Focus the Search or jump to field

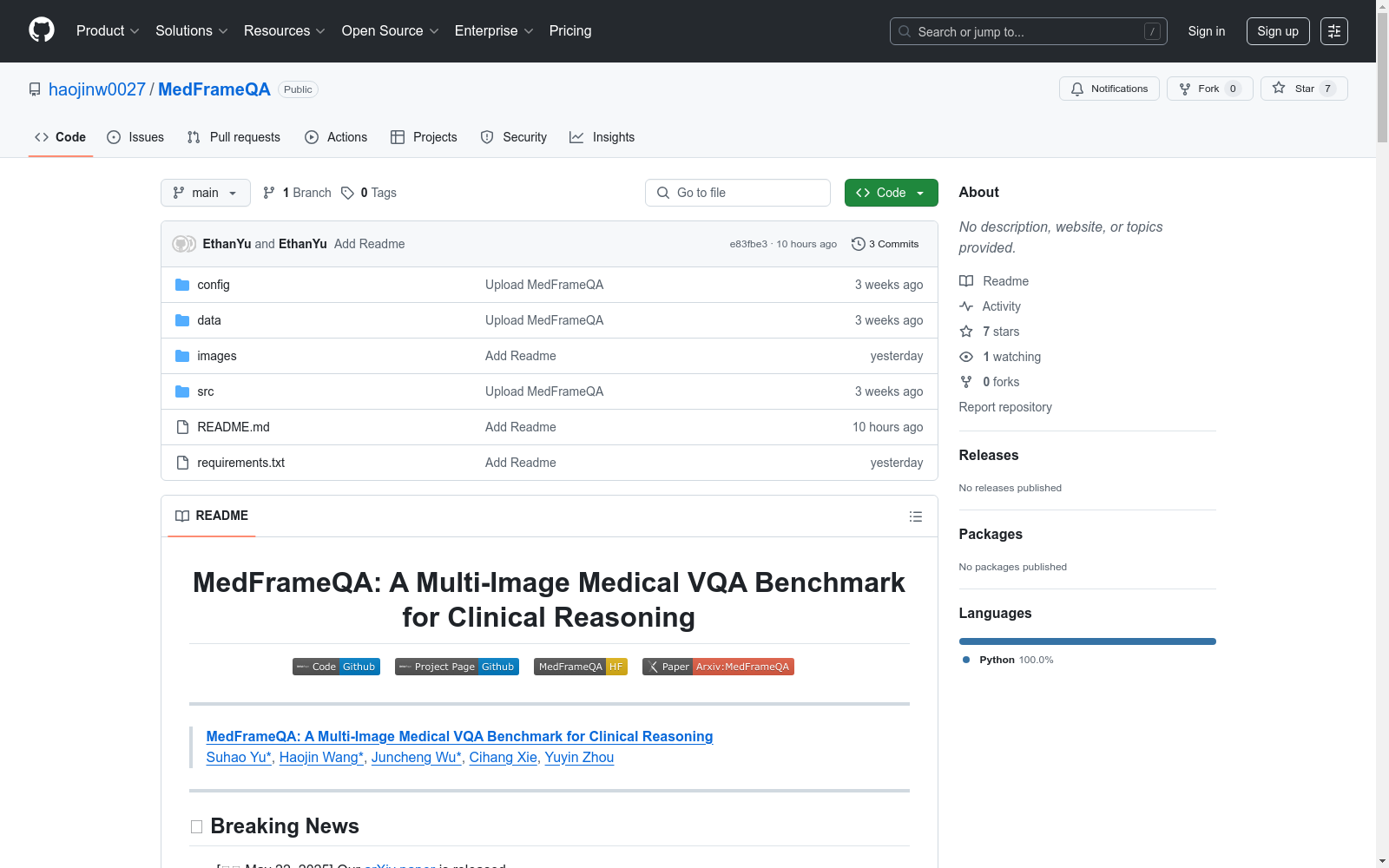tap(1029, 31)
